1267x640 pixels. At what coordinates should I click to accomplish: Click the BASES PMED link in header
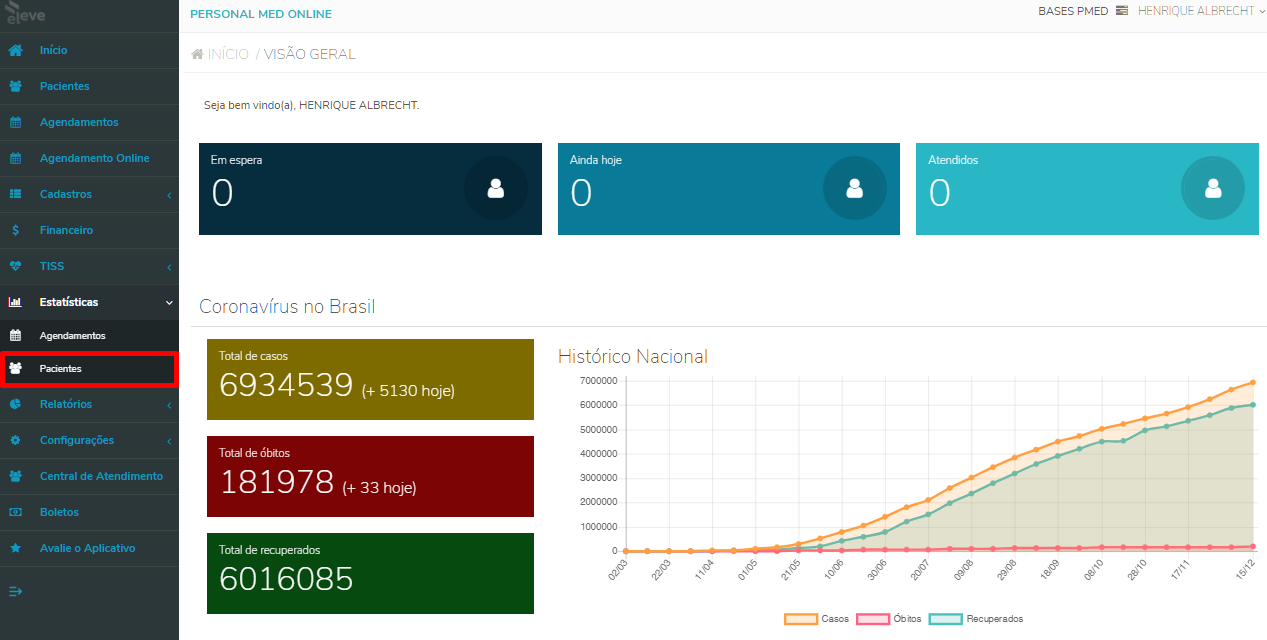tap(1073, 11)
